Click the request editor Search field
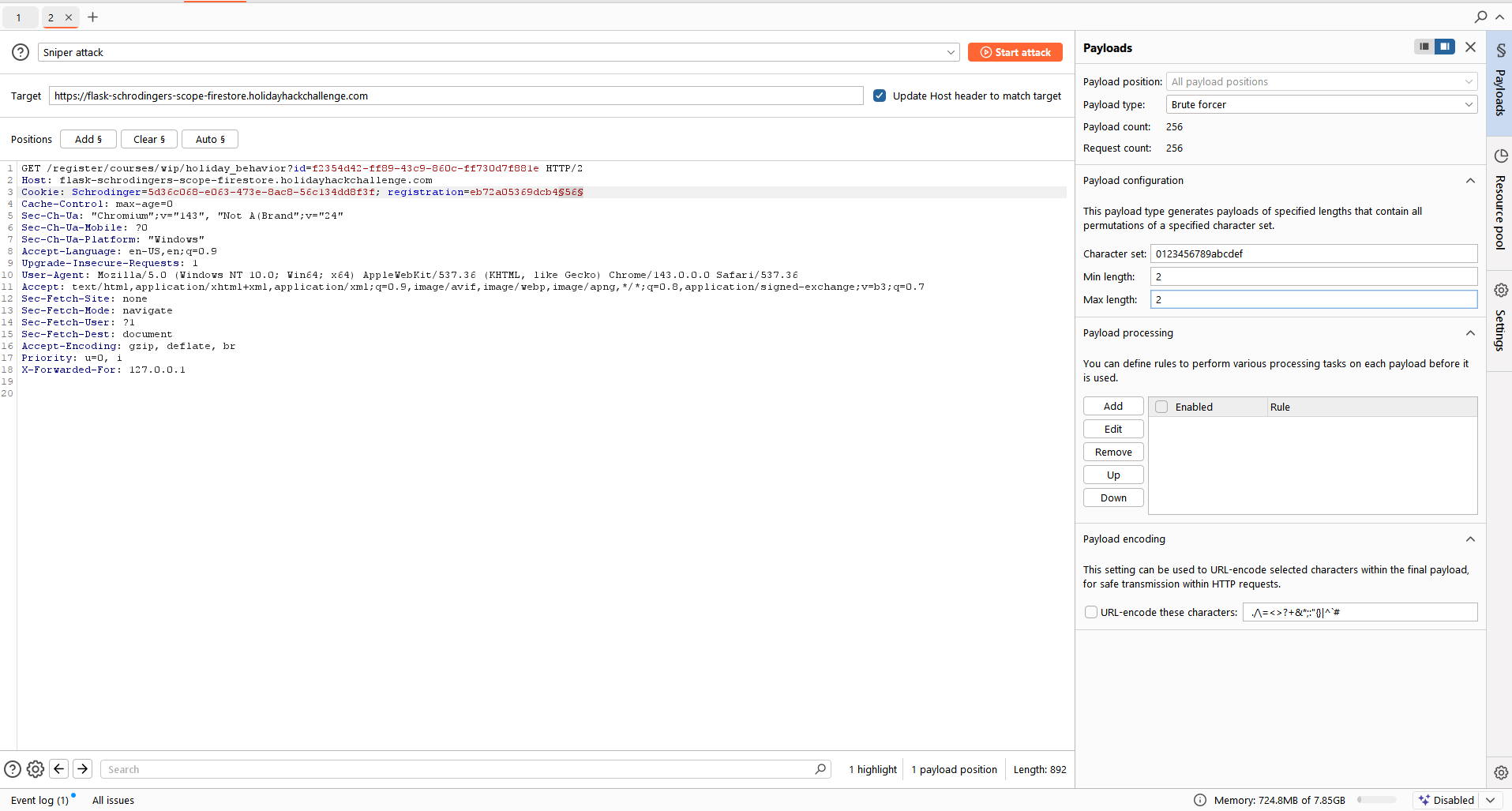Viewport: 1512px width, 811px height. coord(466,769)
